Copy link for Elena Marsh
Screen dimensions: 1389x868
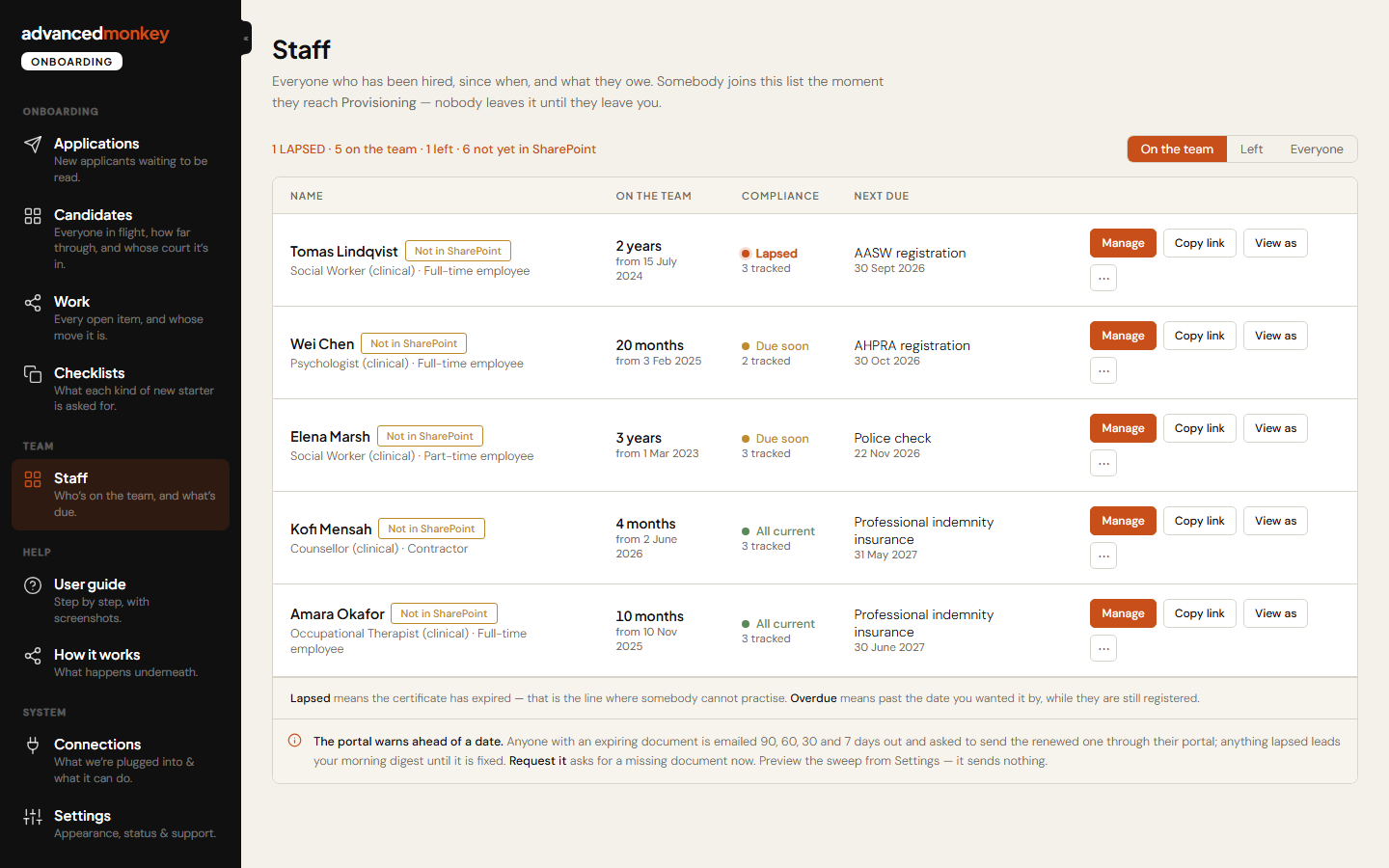pyautogui.click(x=1199, y=428)
